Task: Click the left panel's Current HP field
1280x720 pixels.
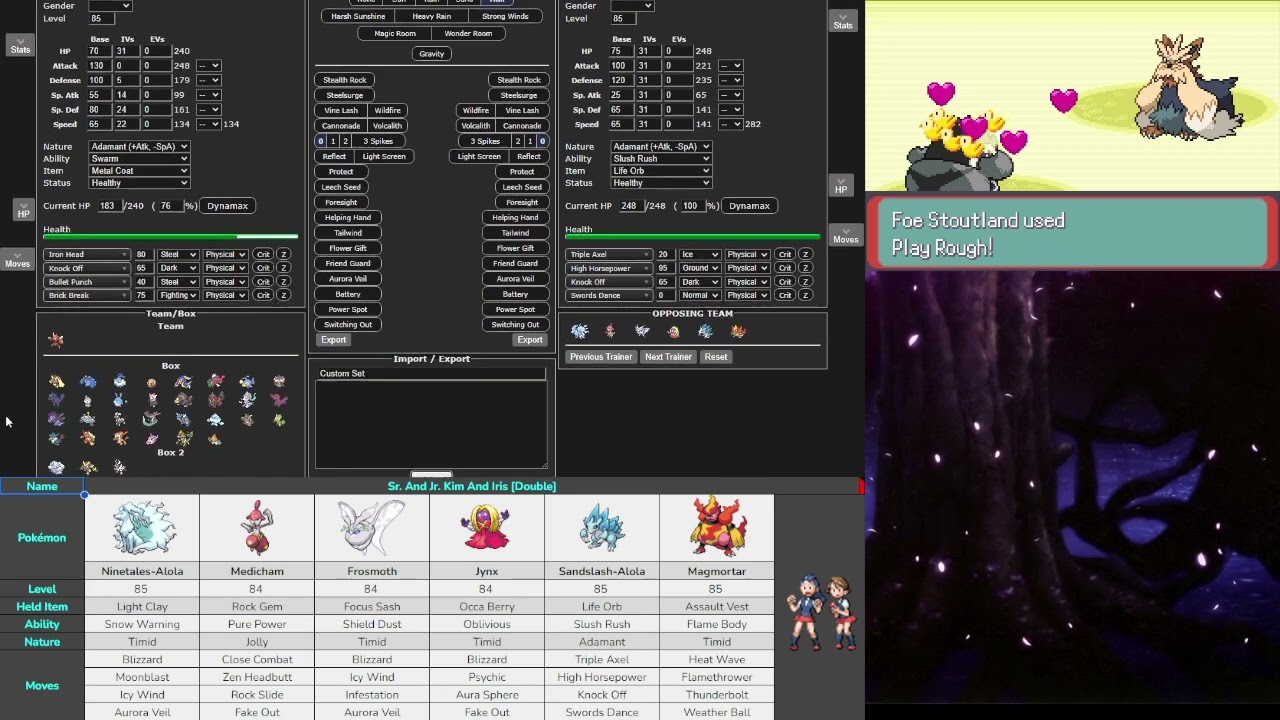Action: coord(108,206)
